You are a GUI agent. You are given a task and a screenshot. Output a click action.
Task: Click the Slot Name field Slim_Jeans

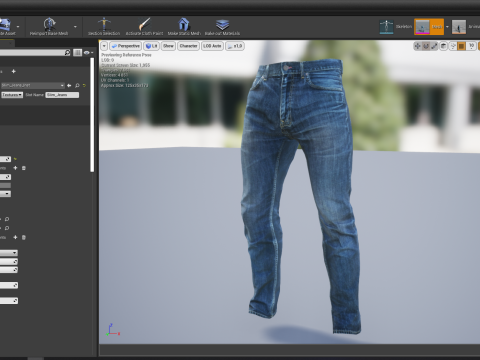62,95
